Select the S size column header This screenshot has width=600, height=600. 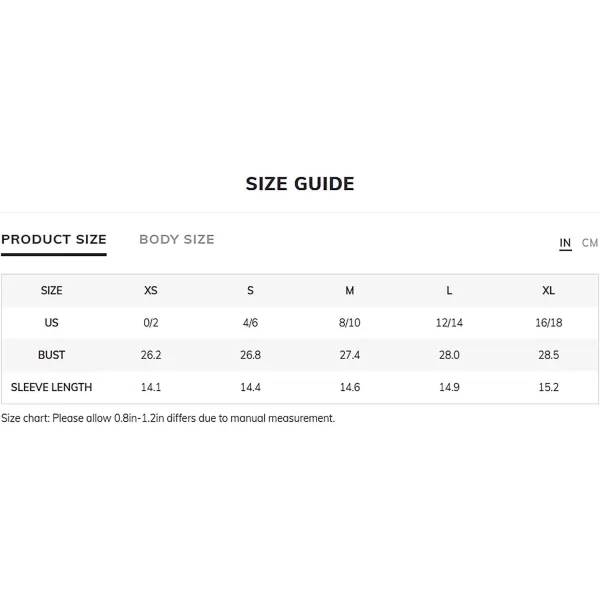coord(250,290)
